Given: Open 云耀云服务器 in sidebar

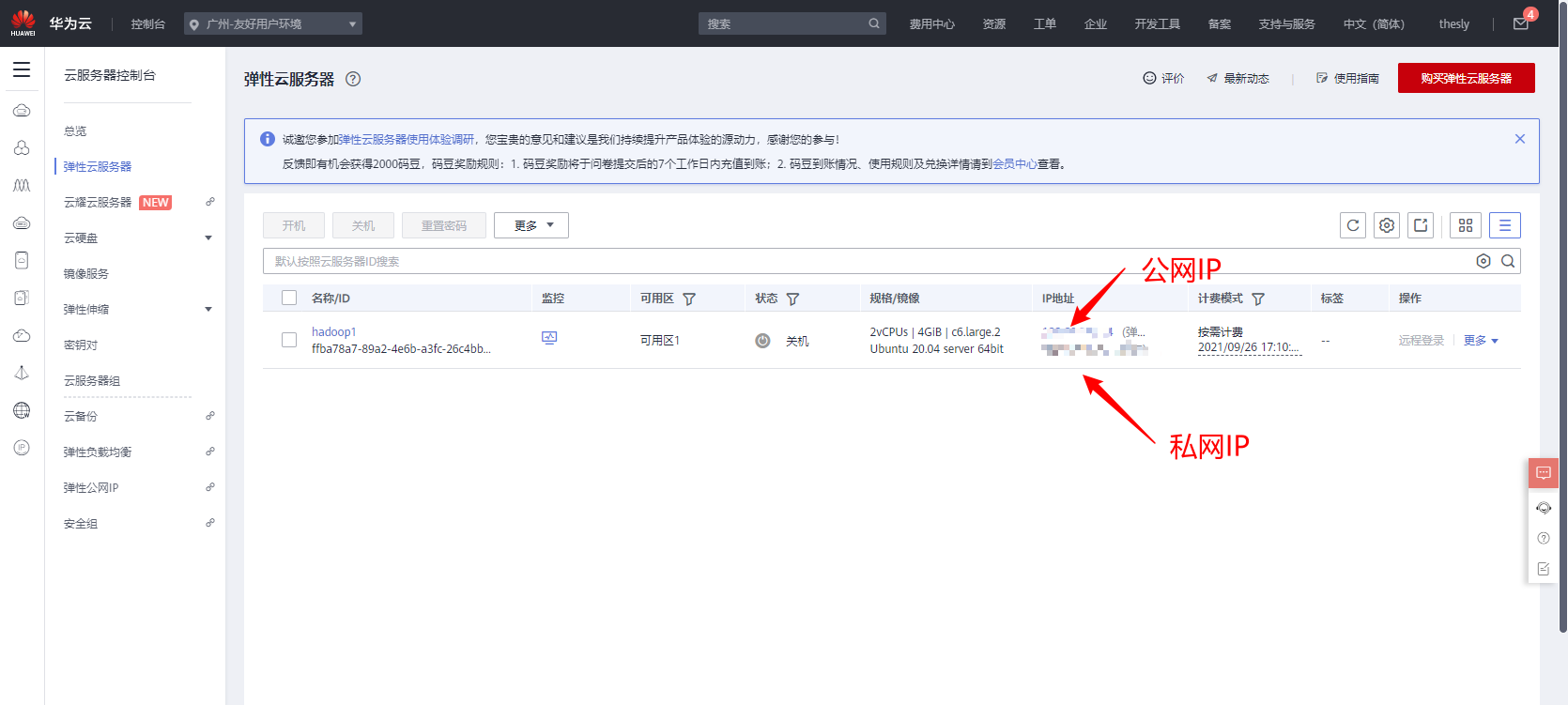Looking at the screenshot, I should click(x=98, y=202).
